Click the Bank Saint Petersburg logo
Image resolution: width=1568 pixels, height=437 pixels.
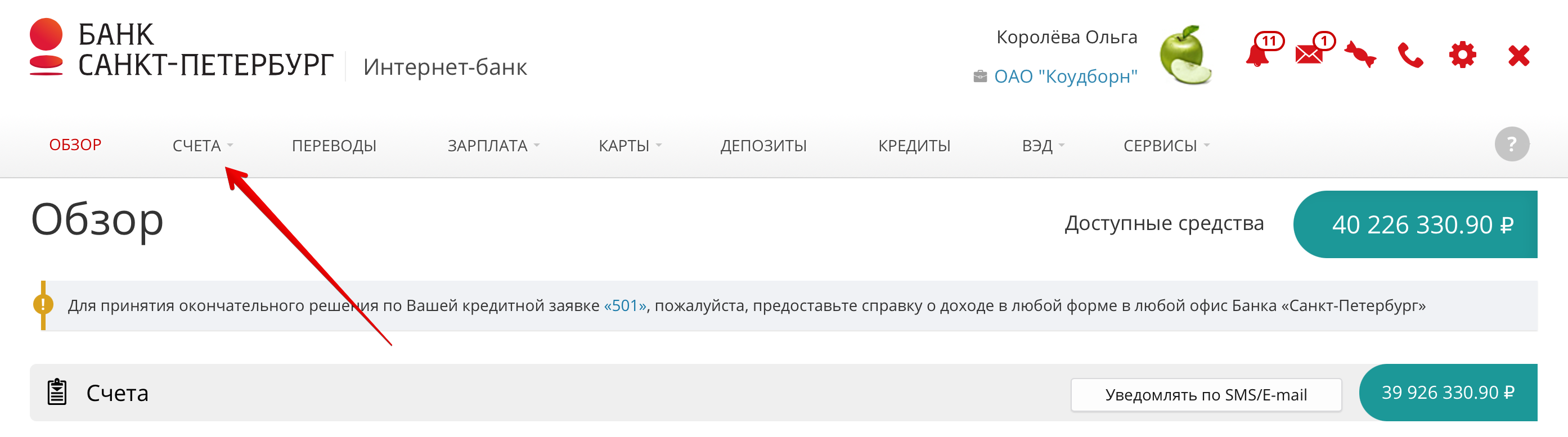[181, 49]
